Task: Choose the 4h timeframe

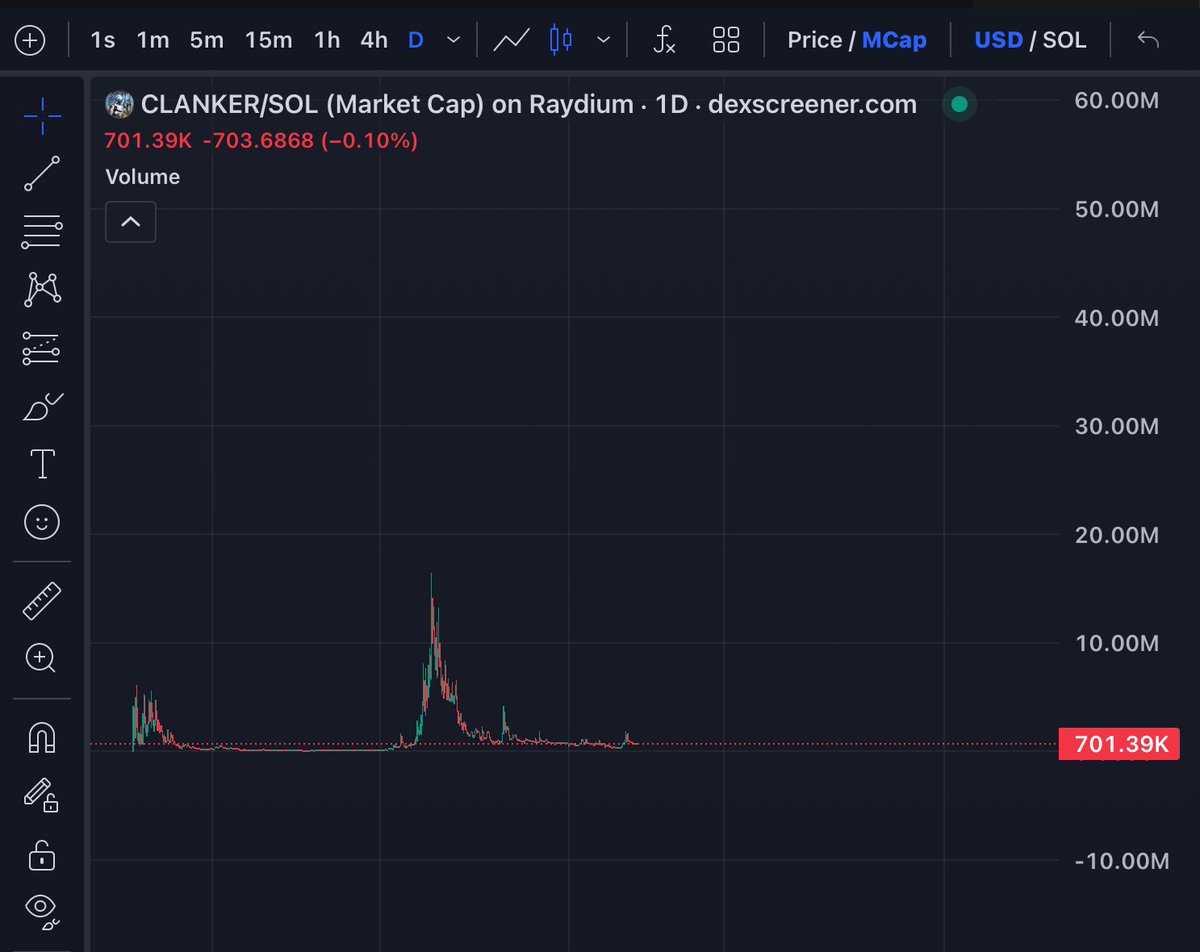Action: [374, 41]
